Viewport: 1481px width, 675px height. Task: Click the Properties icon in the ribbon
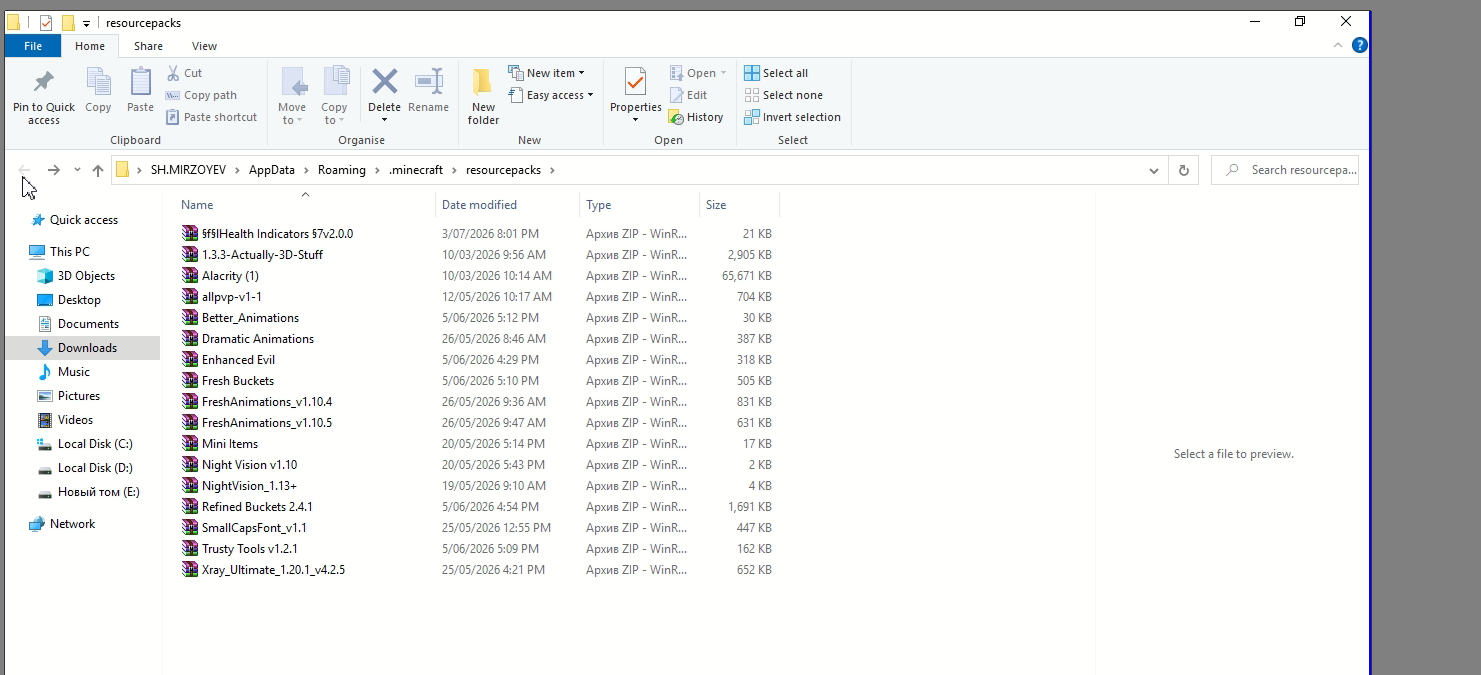click(x=635, y=82)
